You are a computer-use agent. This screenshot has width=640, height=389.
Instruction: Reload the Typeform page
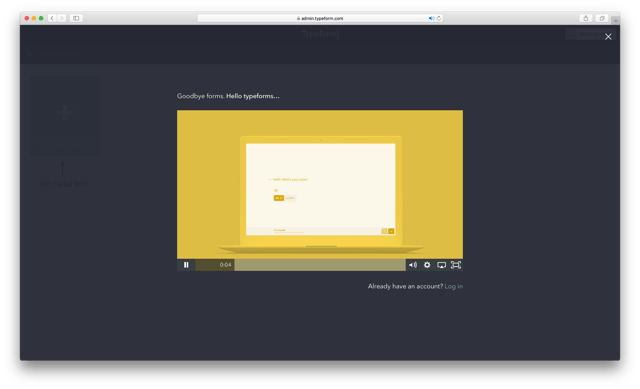[x=439, y=18]
